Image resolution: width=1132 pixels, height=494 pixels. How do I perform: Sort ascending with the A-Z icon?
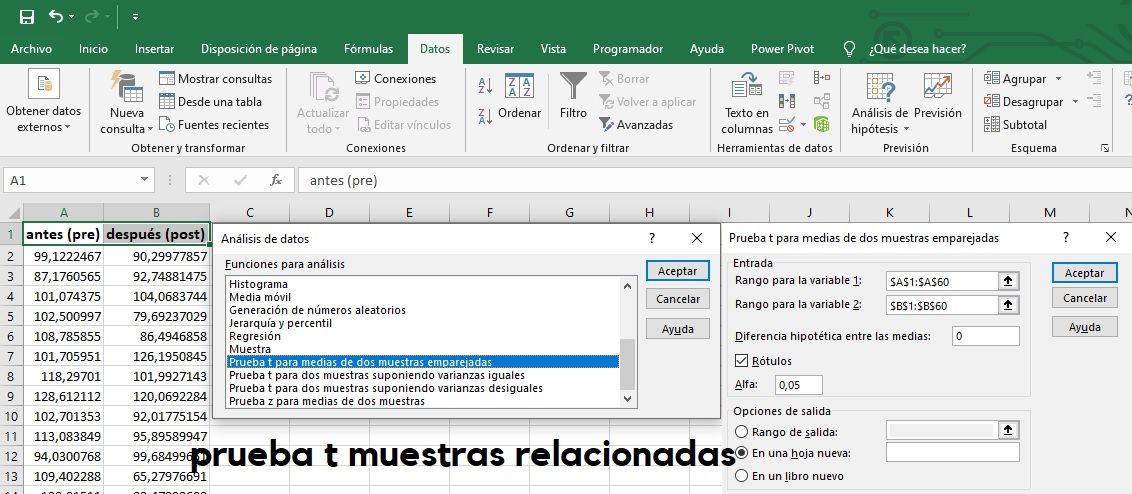tap(486, 85)
